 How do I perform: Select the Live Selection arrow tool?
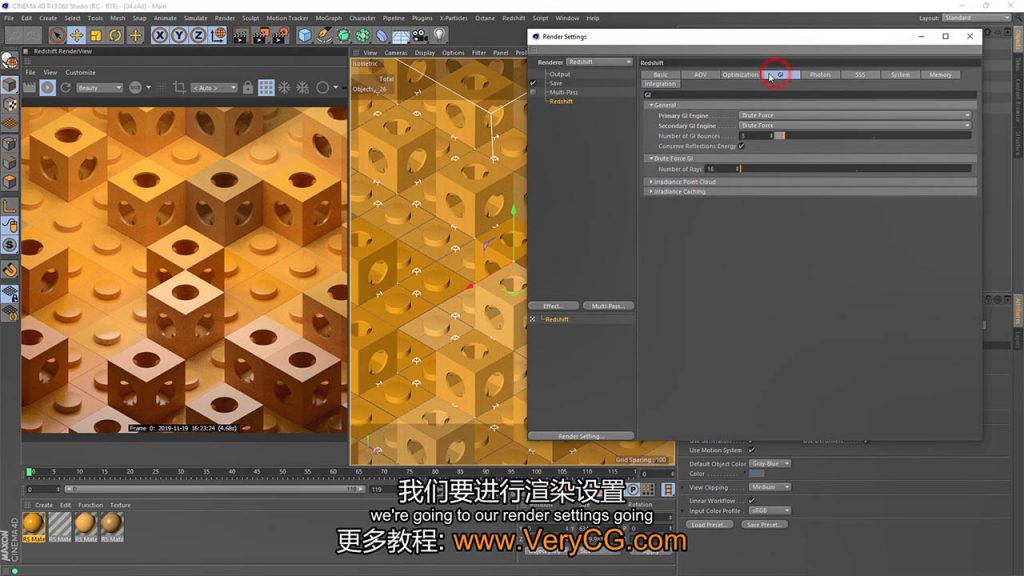tap(57, 35)
